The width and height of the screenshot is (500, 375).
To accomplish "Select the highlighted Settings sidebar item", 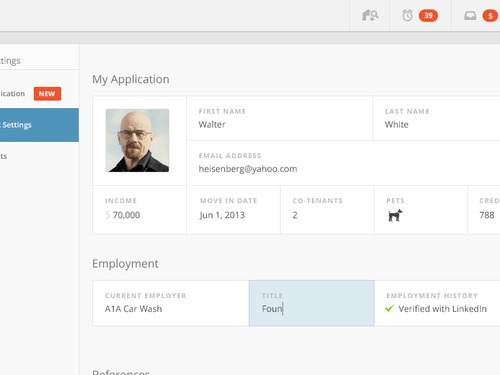I will point(39,125).
